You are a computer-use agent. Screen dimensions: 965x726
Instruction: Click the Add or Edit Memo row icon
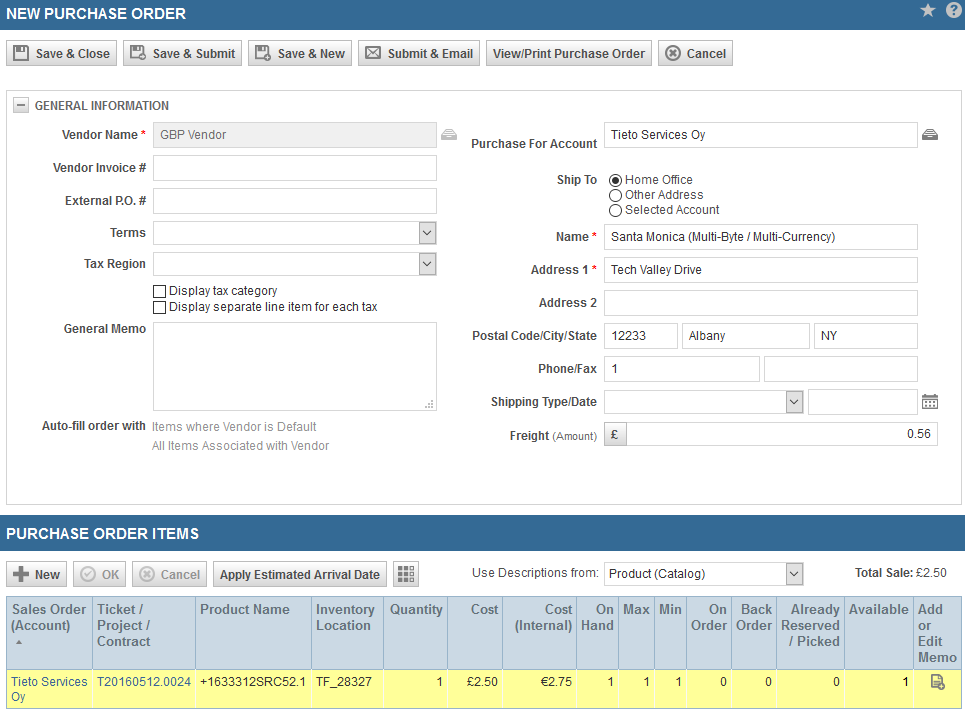pos(937,682)
